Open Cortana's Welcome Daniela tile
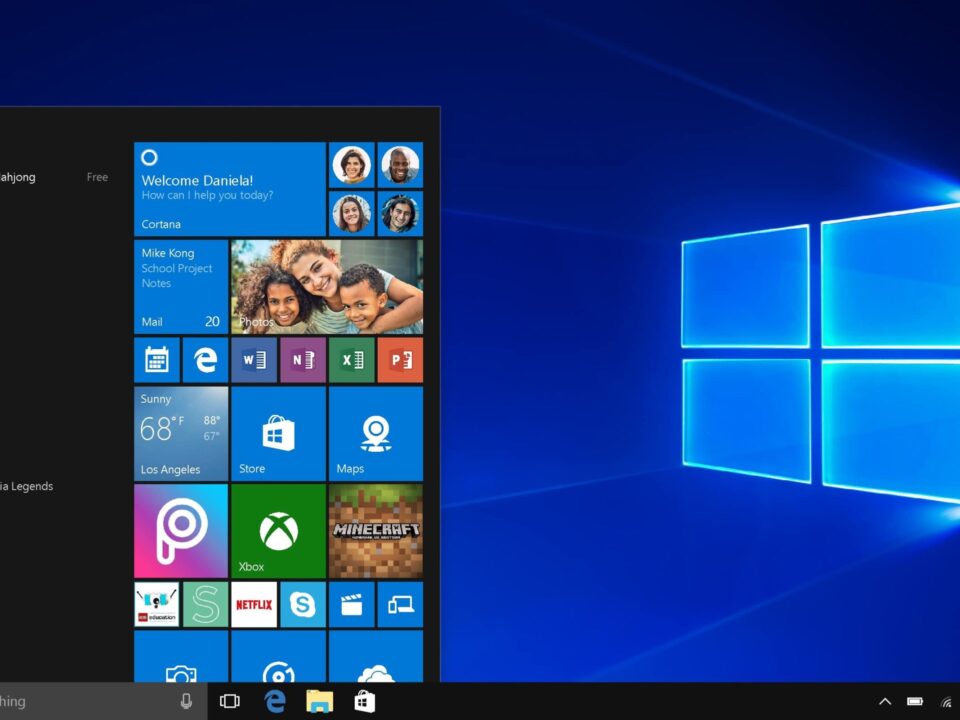 click(228, 188)
